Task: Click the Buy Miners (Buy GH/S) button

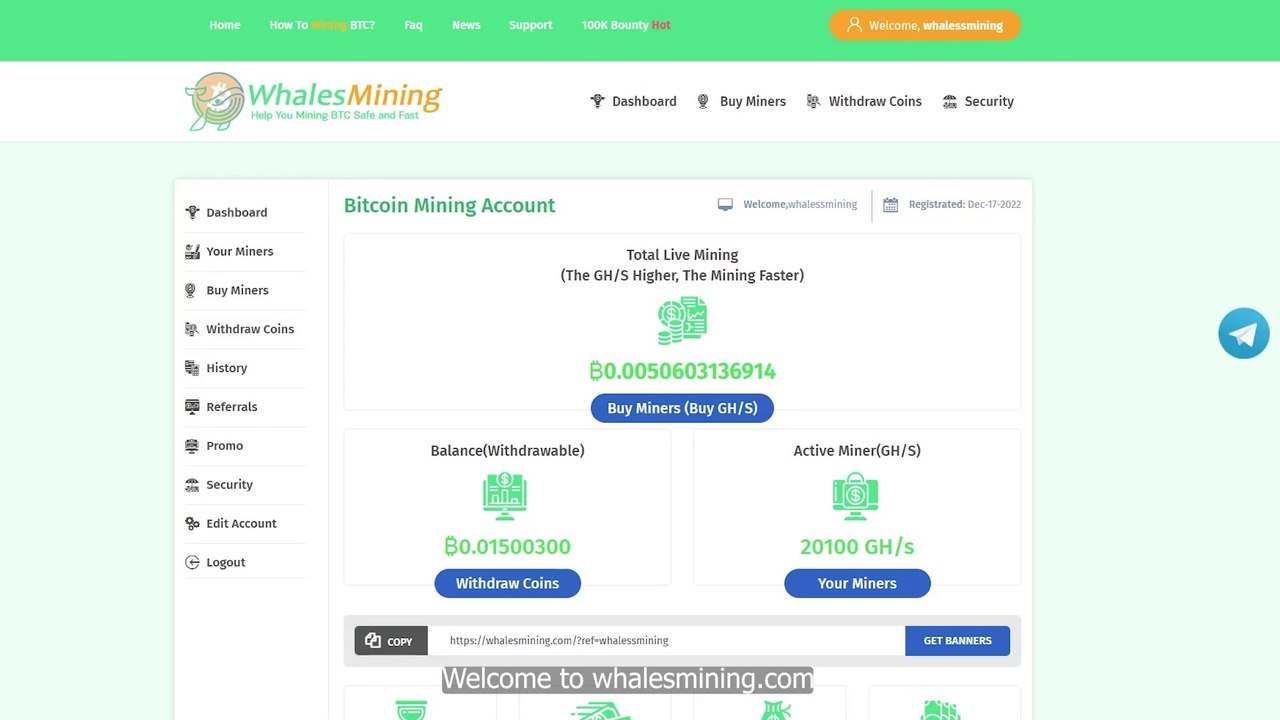Action: tap(682, 408)
